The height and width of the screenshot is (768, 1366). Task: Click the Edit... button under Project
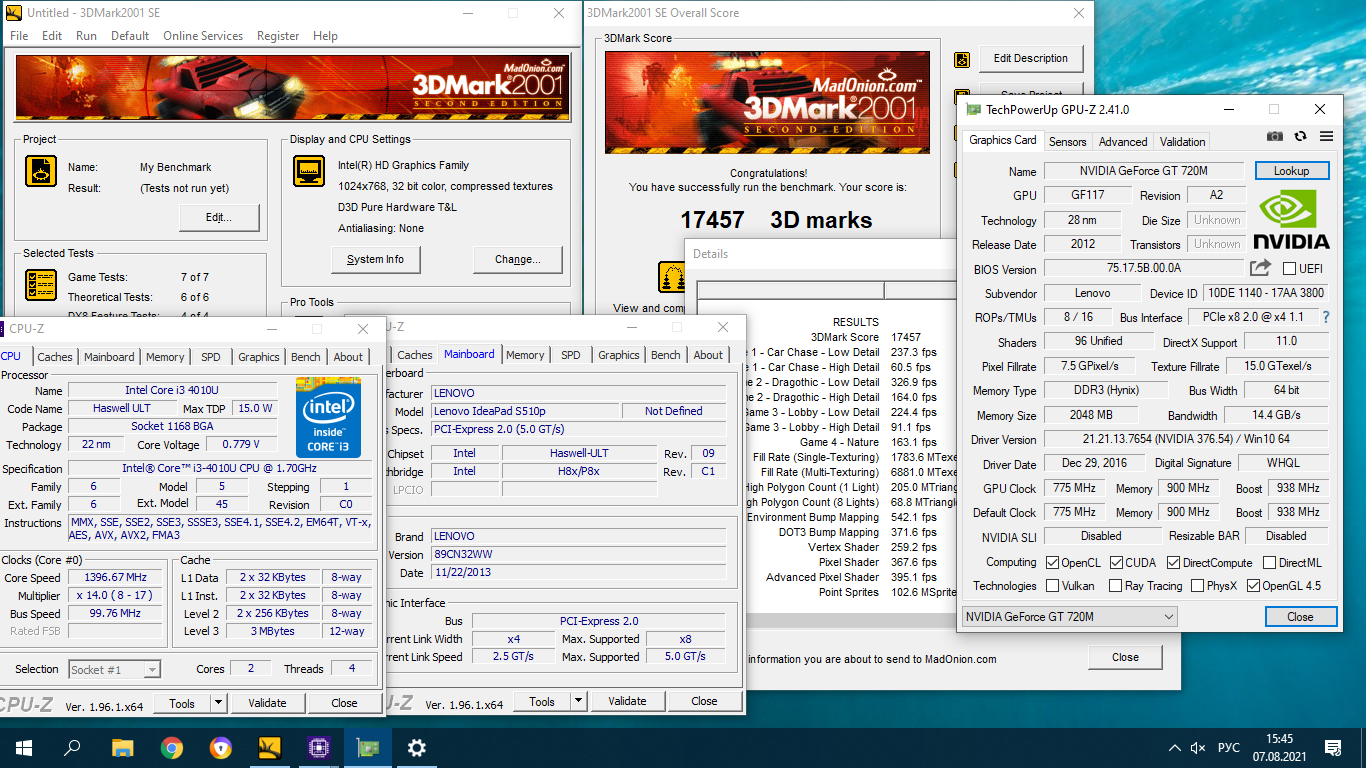219,218
